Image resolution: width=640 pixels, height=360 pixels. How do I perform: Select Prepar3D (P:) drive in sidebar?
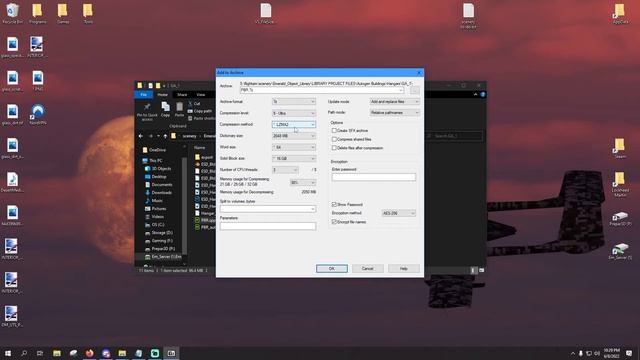click(160, 249)
